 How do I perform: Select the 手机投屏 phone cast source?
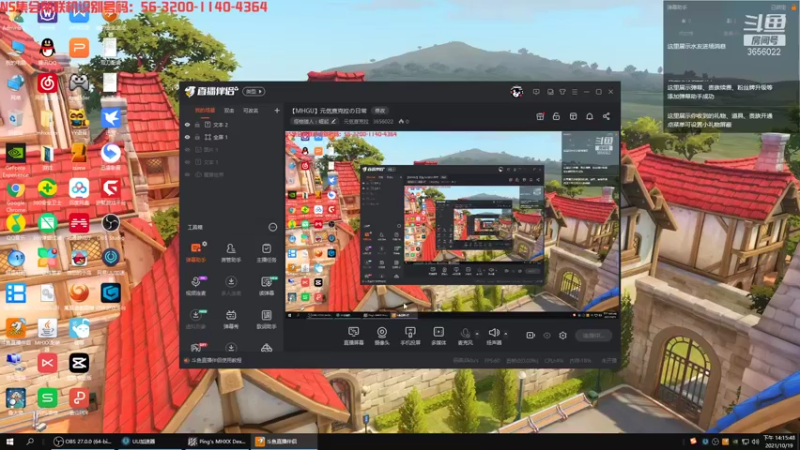coord(410,336)
